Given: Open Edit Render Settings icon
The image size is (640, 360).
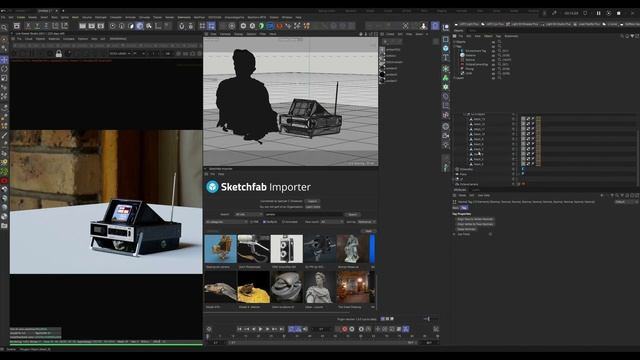Looking at the screenshot, I should [x=100, y=26].
